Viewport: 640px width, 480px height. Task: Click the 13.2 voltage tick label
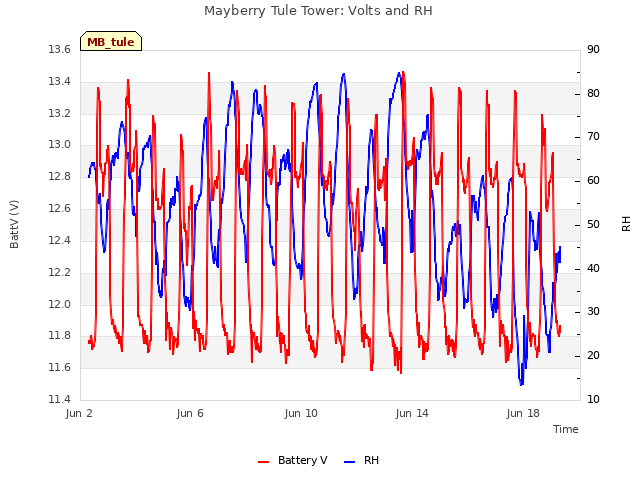60,113
